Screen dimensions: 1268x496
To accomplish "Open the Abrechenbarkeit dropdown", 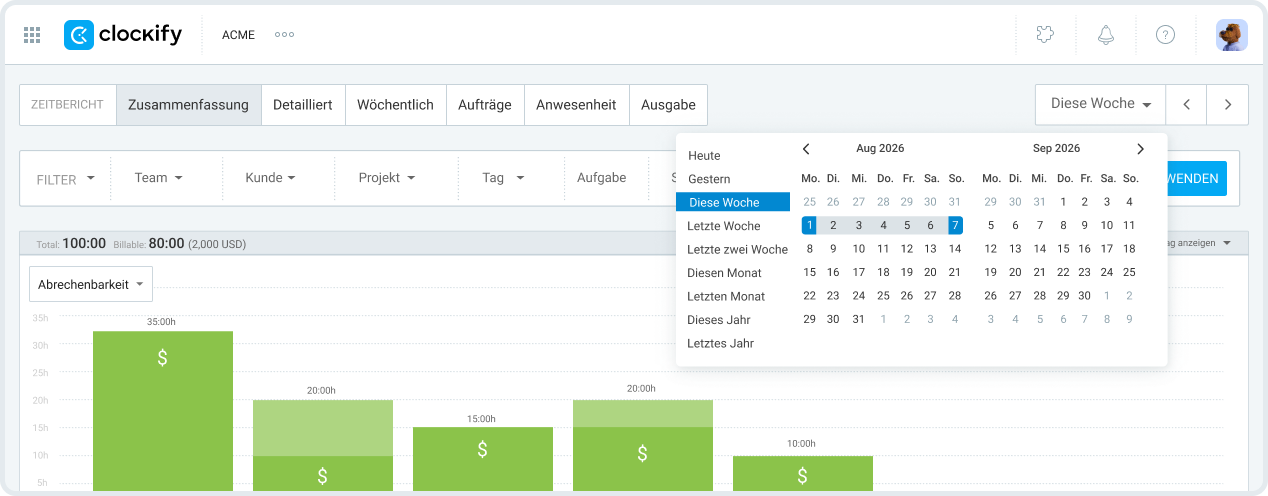I will tap(91, 285).
